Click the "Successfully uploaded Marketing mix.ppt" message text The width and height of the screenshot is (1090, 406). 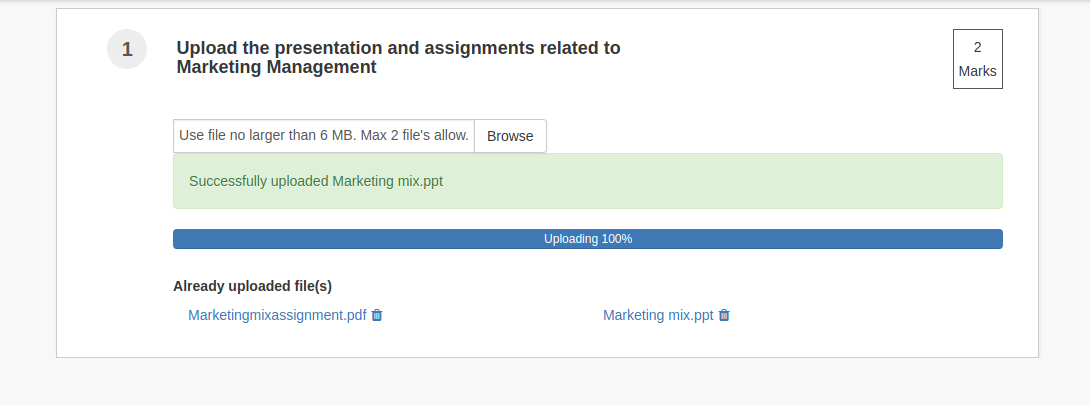click(316, 181)
